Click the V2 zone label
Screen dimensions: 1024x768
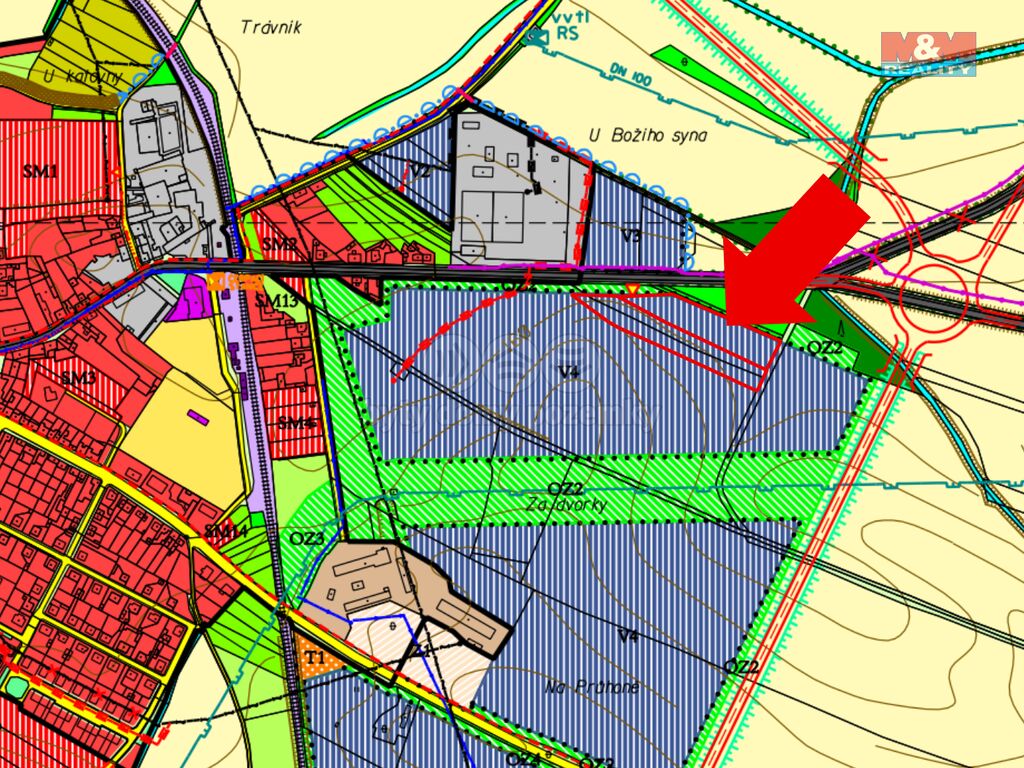point(421,172)
